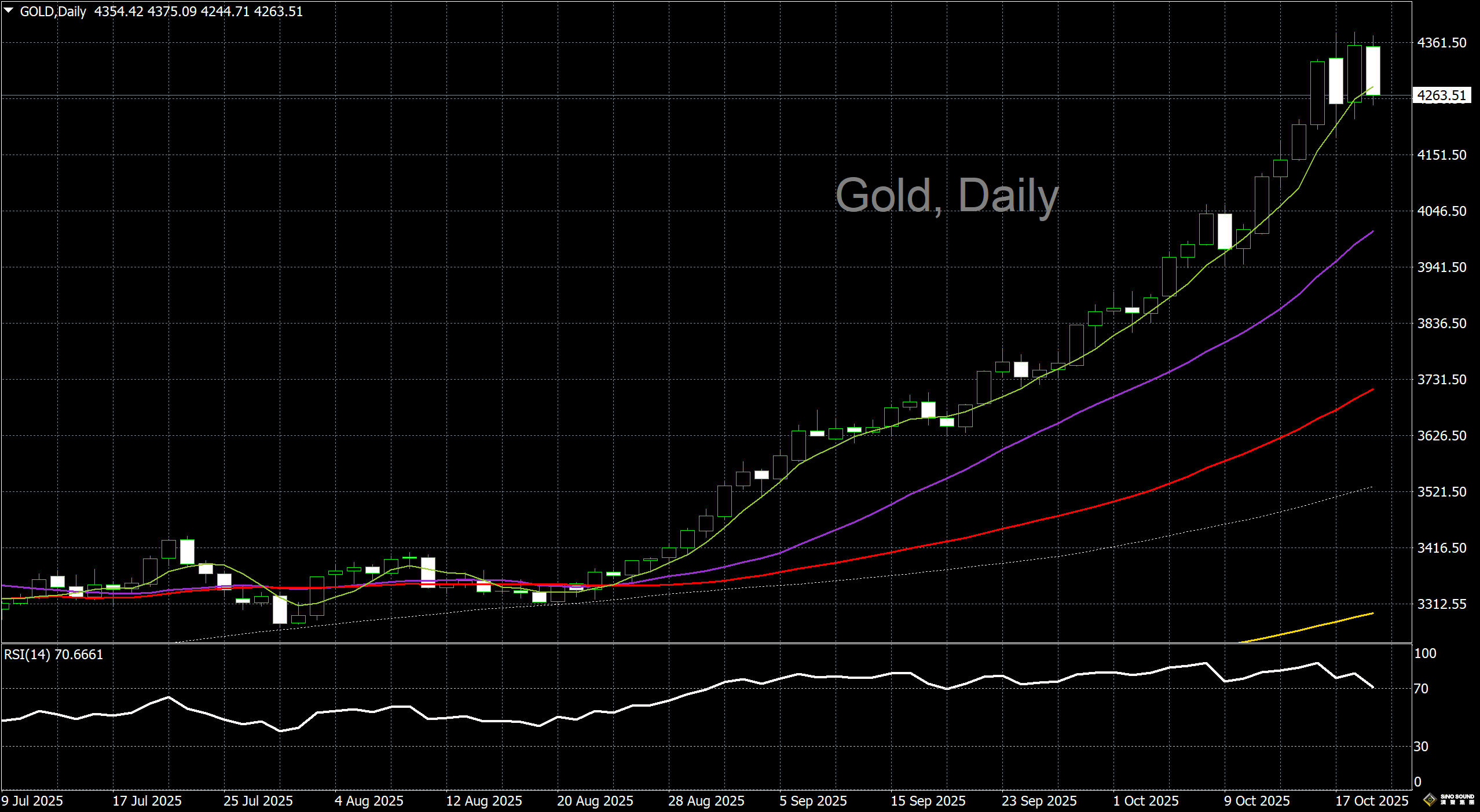
Task: Click the SINO SOUND brand text
Action: (x=1457, y=798)
